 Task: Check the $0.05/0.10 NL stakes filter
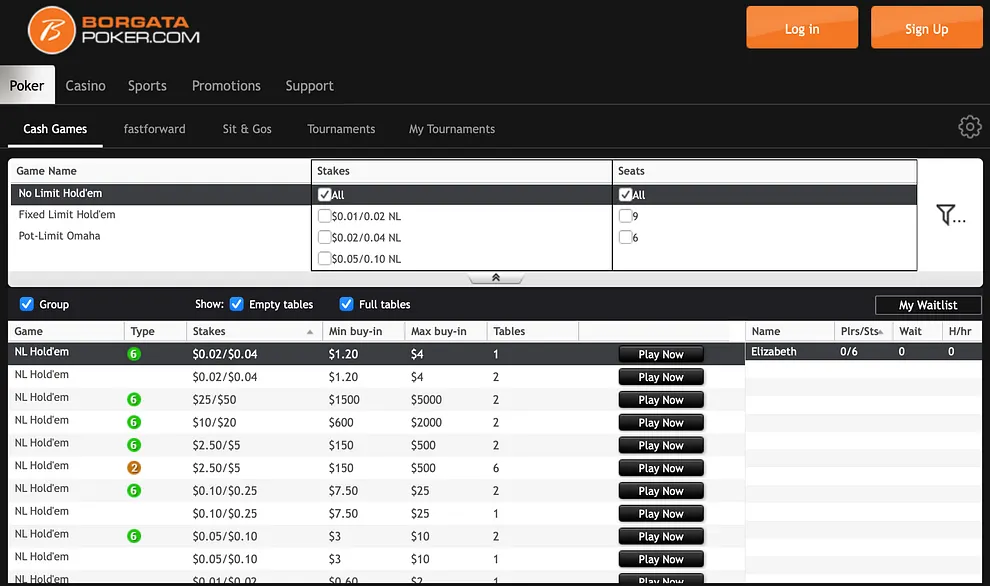coord(325,258)
